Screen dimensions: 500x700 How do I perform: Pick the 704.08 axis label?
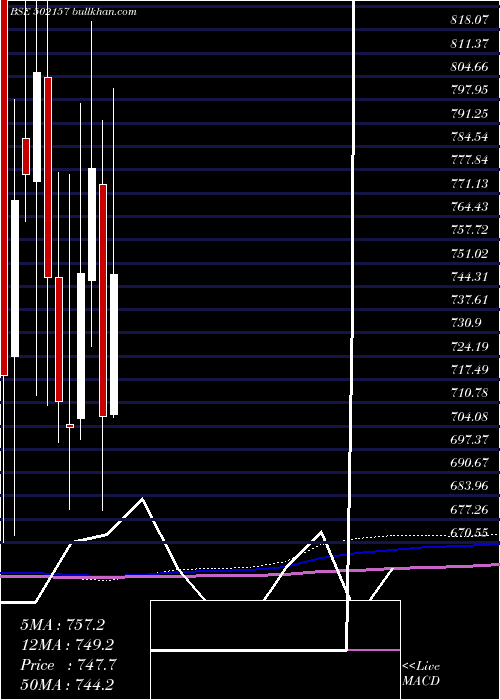tap(469, 416)
